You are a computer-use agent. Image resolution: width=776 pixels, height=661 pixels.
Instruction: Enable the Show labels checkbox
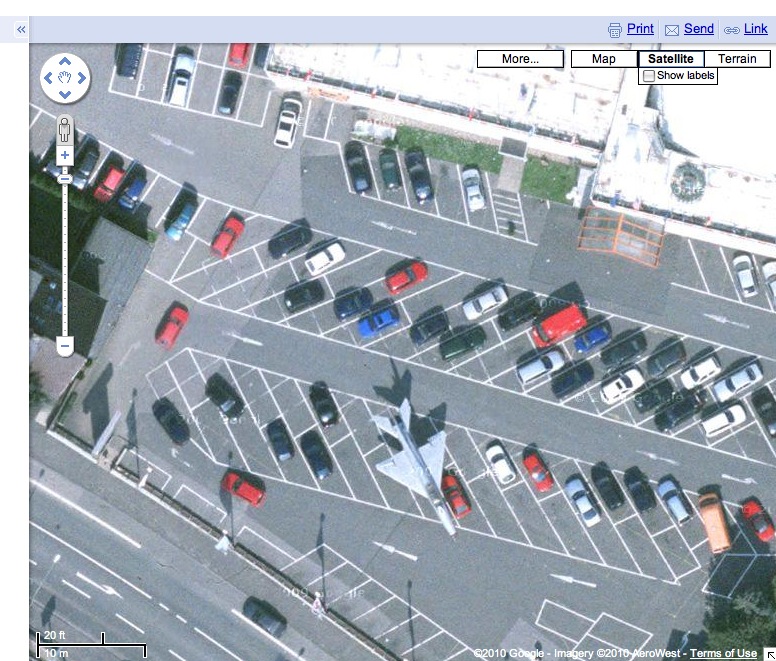649,76
